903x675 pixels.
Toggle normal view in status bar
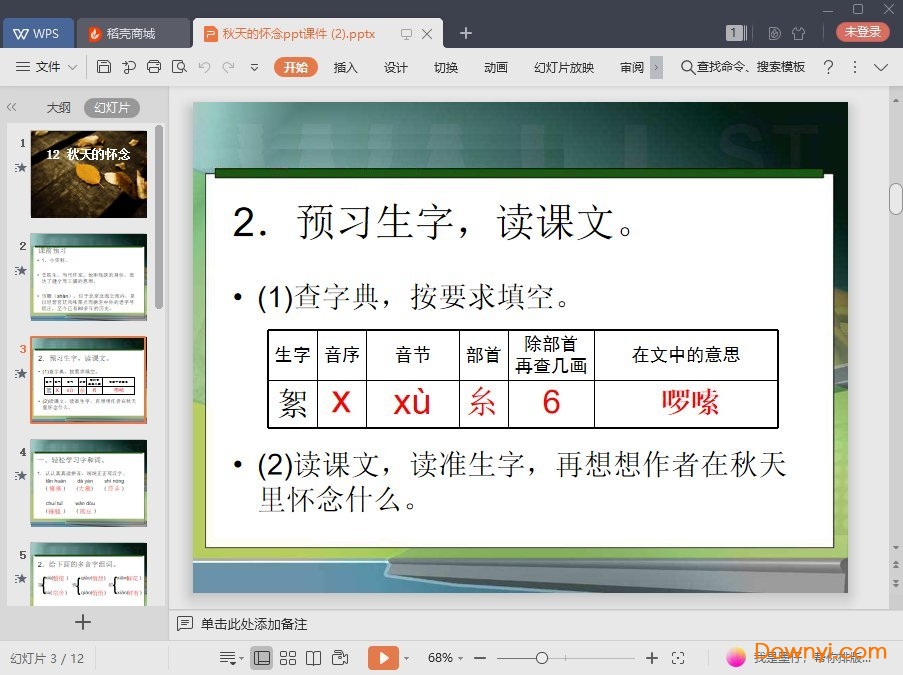click(261, 658)
